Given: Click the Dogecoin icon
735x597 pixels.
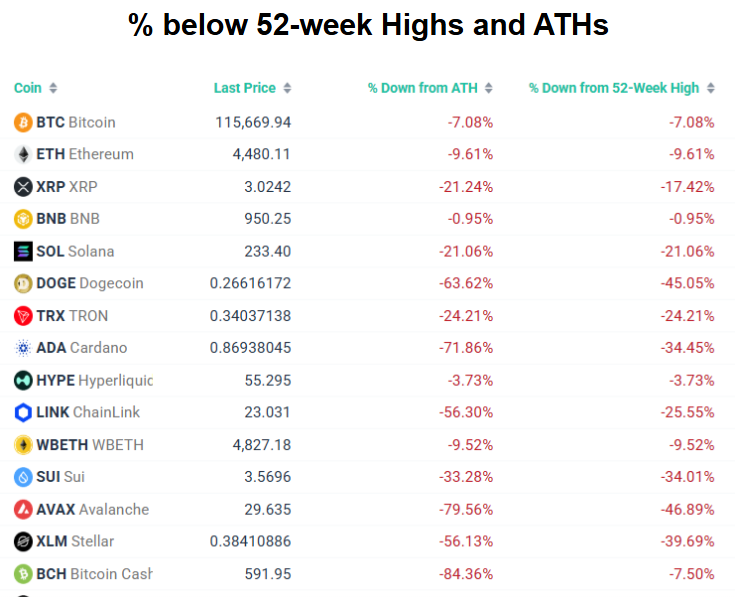Looking at the screenshot, I should click(23, 283).
